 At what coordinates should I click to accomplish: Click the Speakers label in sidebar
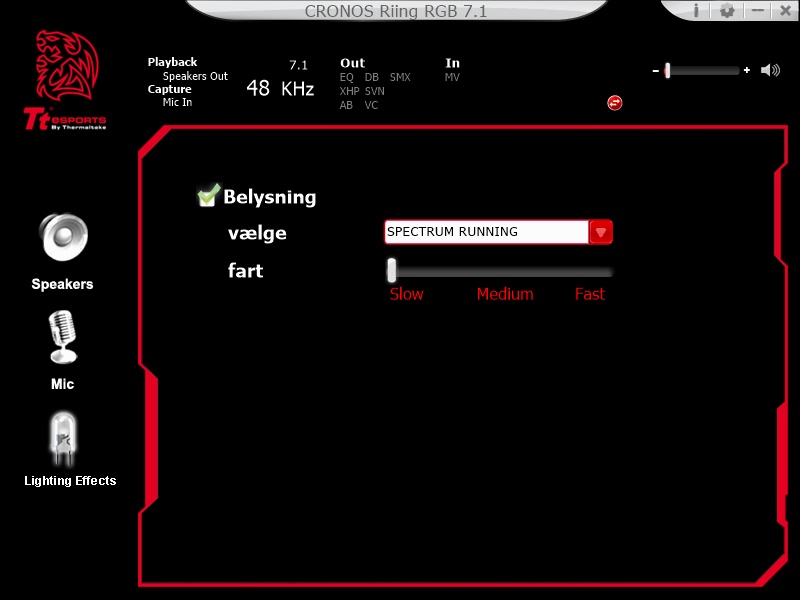pyautogui.click(x=62, y=284)
